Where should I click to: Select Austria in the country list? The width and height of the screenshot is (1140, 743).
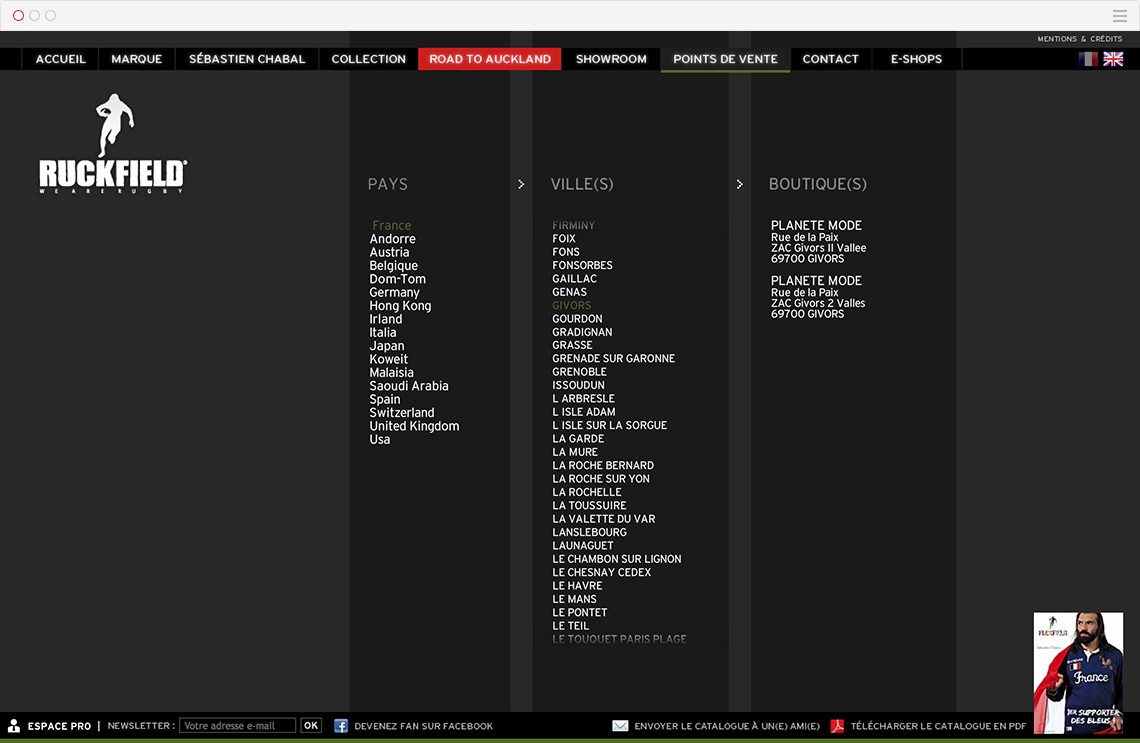[389, 252]
